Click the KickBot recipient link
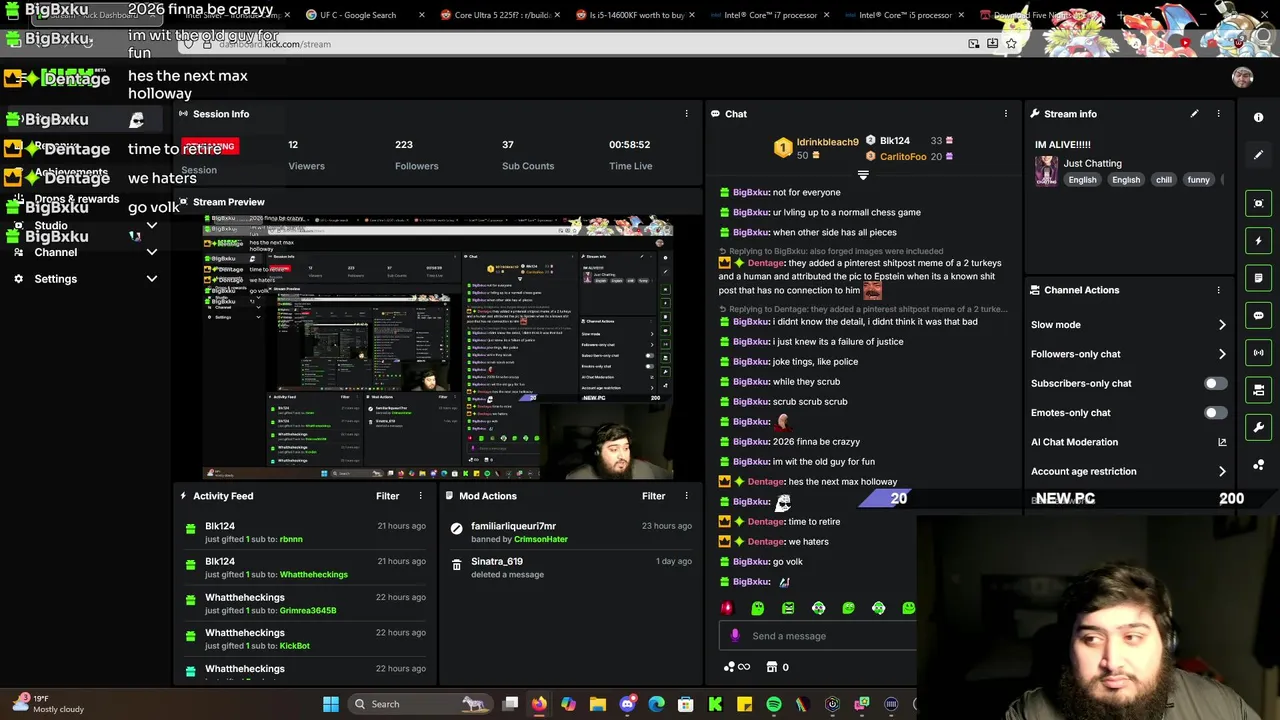Viewport: 1280px width, 720px height. tap(295, 646)
